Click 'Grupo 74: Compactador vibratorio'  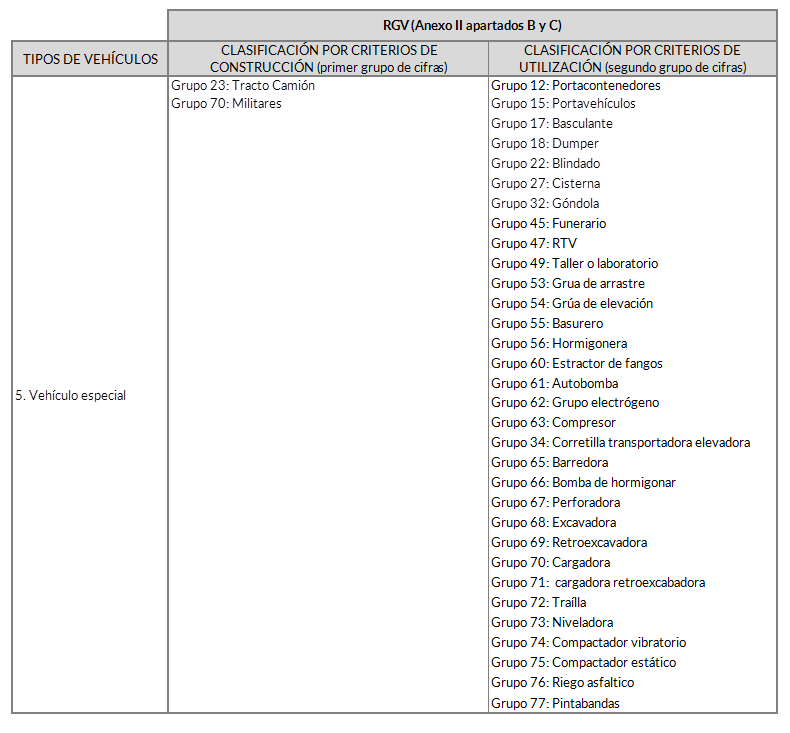pos(588,643)
